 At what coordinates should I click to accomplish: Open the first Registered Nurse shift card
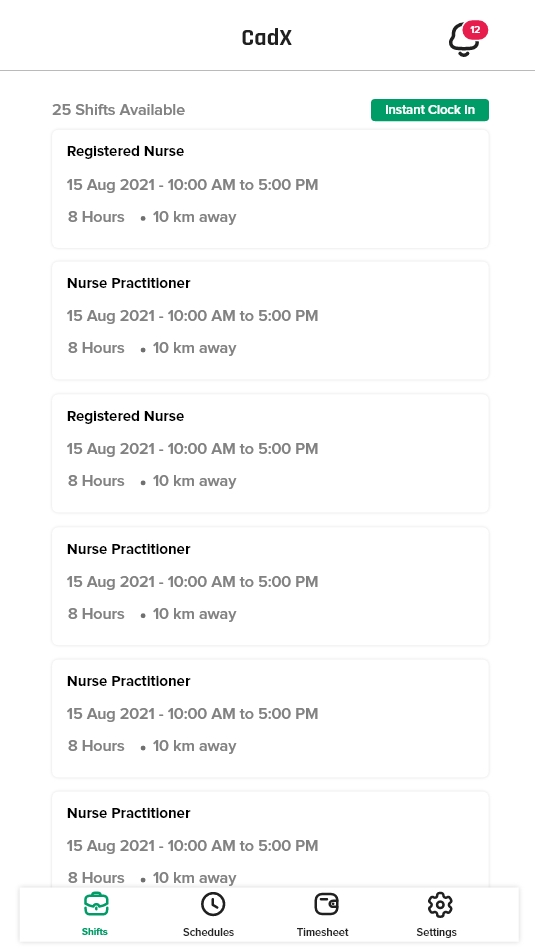pyautogui.click(x=270, y=189)
